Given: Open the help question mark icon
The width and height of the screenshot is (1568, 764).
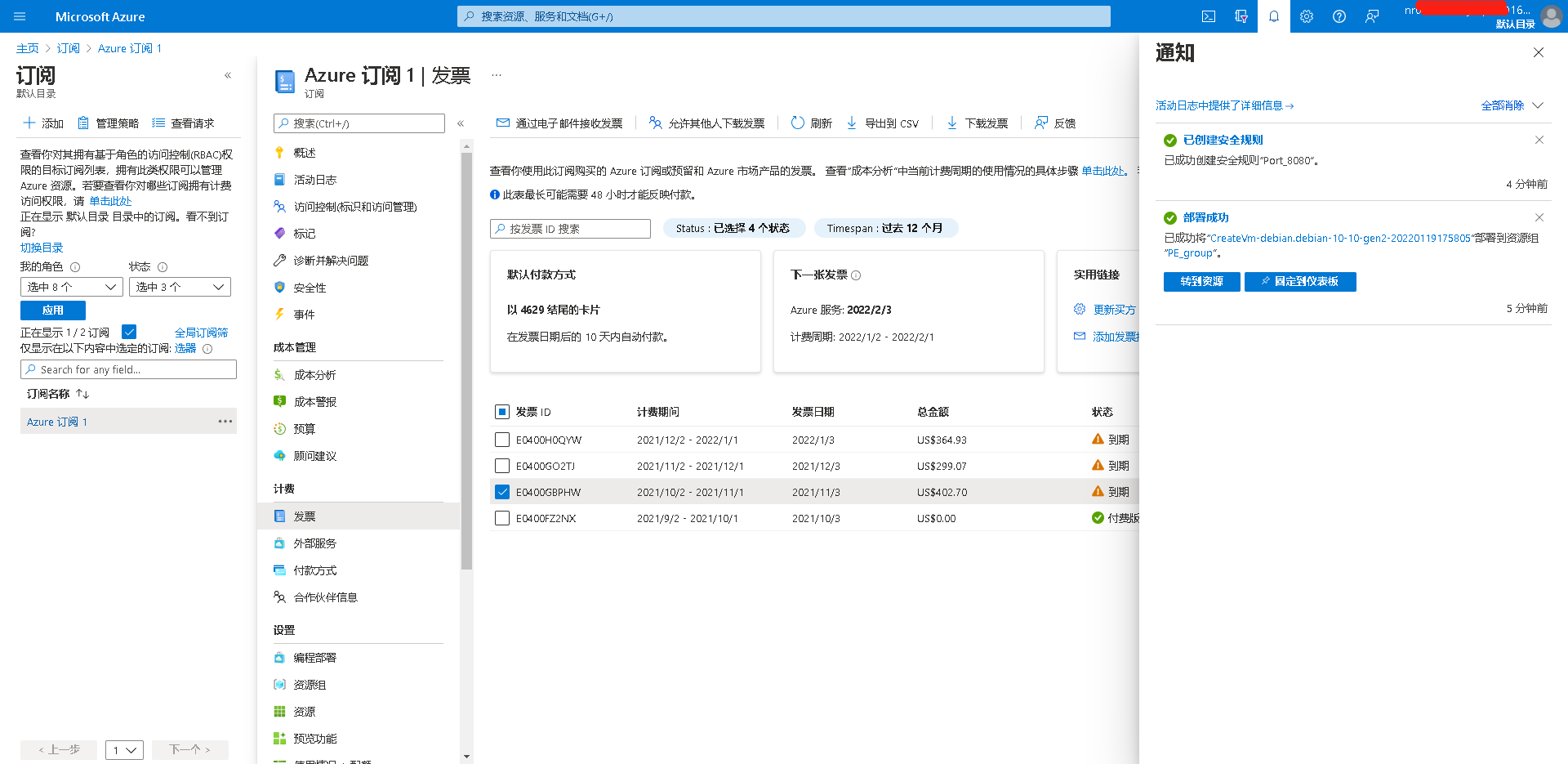Looking at the screenshot, I should pos(1339,16).
